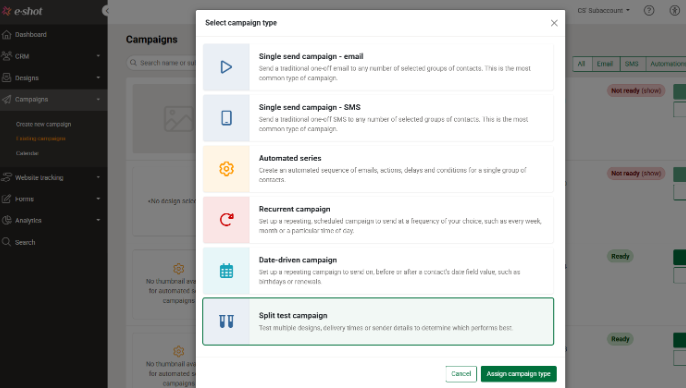This screenshot has width=686, height=388.
Task: Click the placeholder image campaign thumbnail
Action: point(165,119)
